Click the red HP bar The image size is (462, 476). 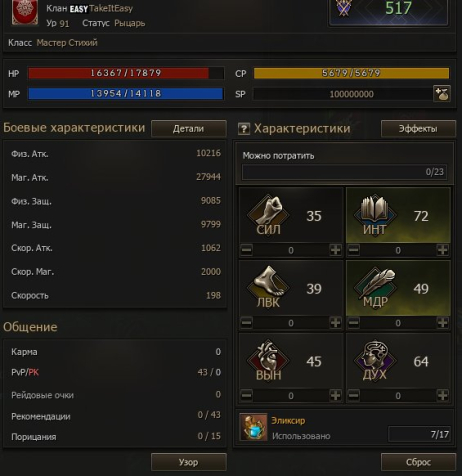pyautogui.click(x=126, y=73)
